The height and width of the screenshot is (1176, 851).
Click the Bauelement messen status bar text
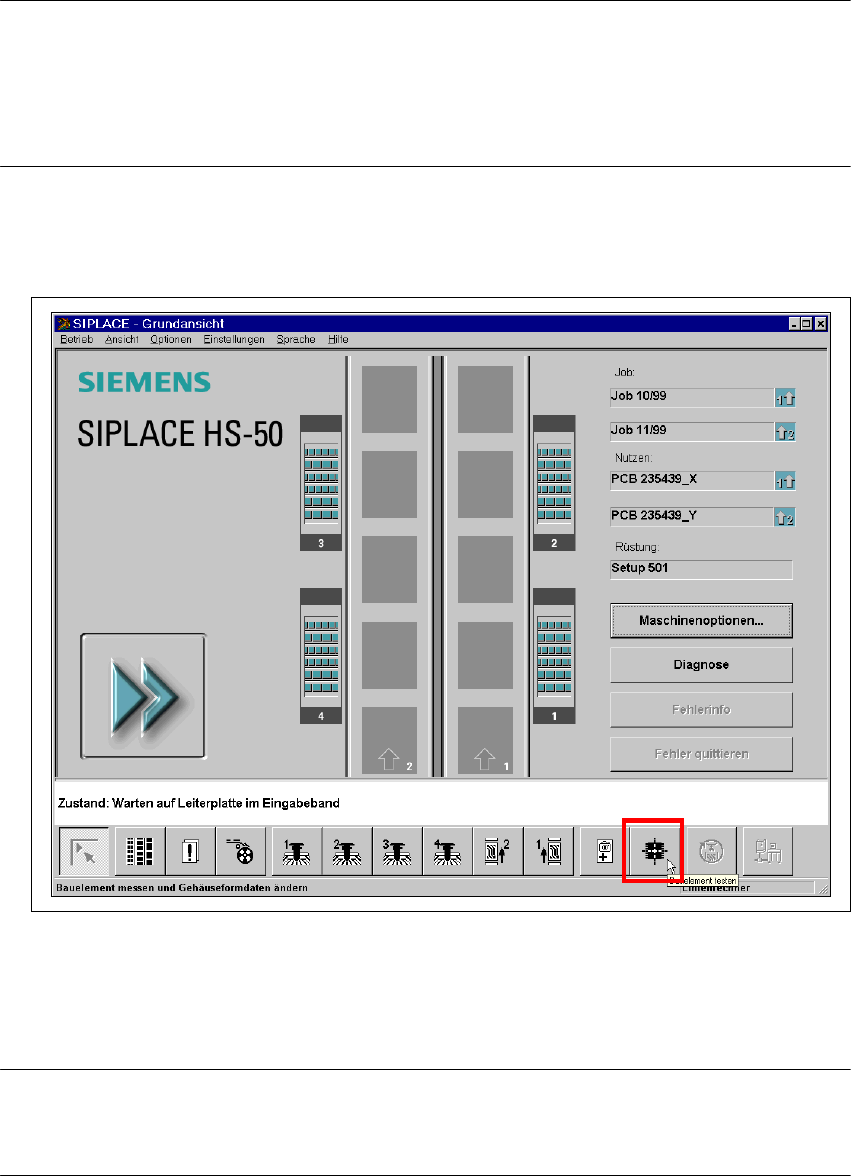pyautogui.click(x=182, y=888)
